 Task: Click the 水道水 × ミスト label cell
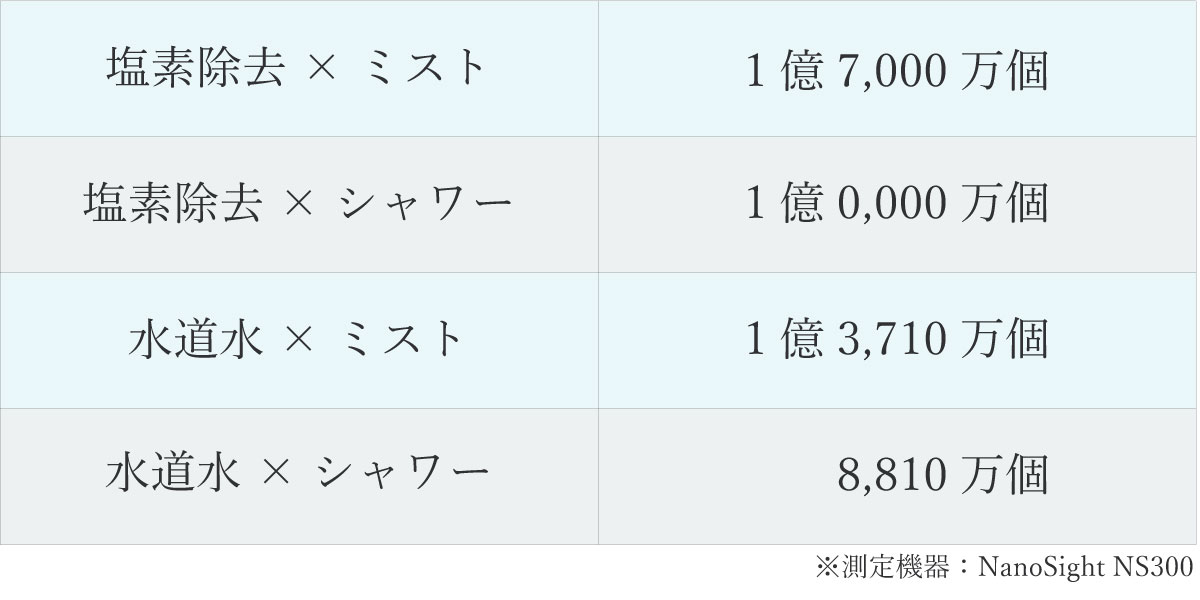[x=299, y=340]
